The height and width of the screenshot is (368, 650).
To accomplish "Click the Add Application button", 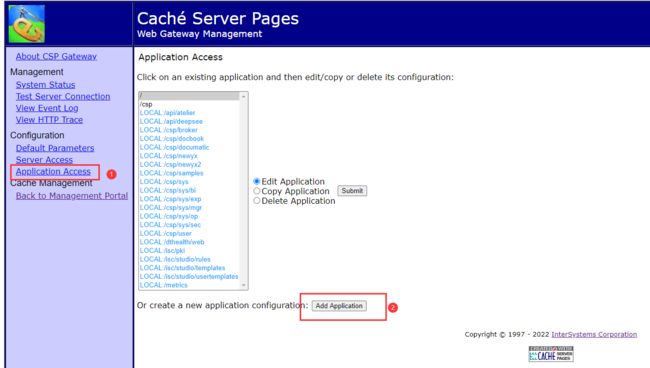I will click(339, 306).
